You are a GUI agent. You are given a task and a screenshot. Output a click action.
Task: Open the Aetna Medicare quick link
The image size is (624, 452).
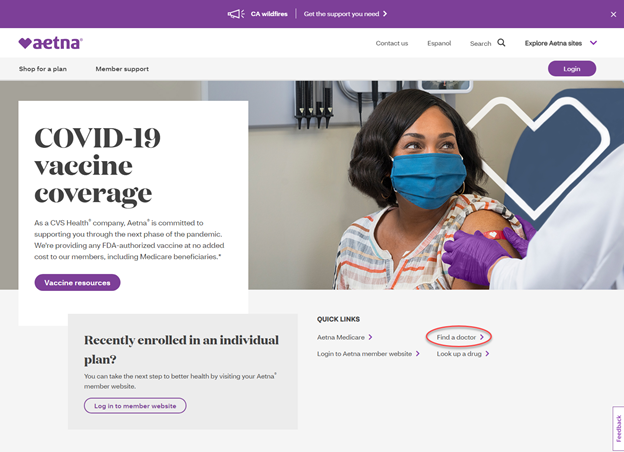tap(341, 337)
